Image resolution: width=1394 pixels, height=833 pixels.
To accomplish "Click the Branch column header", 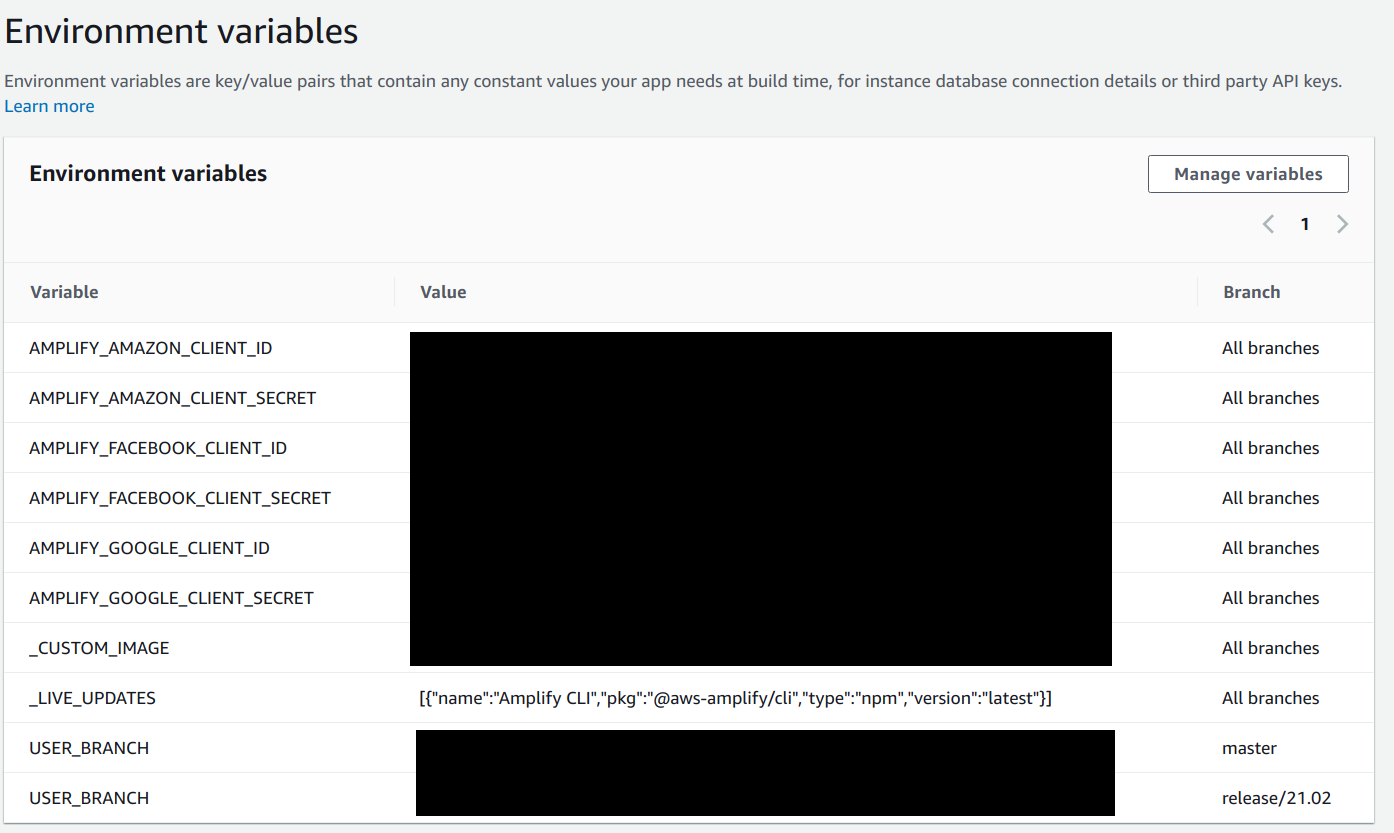I will pos(1251,291).
